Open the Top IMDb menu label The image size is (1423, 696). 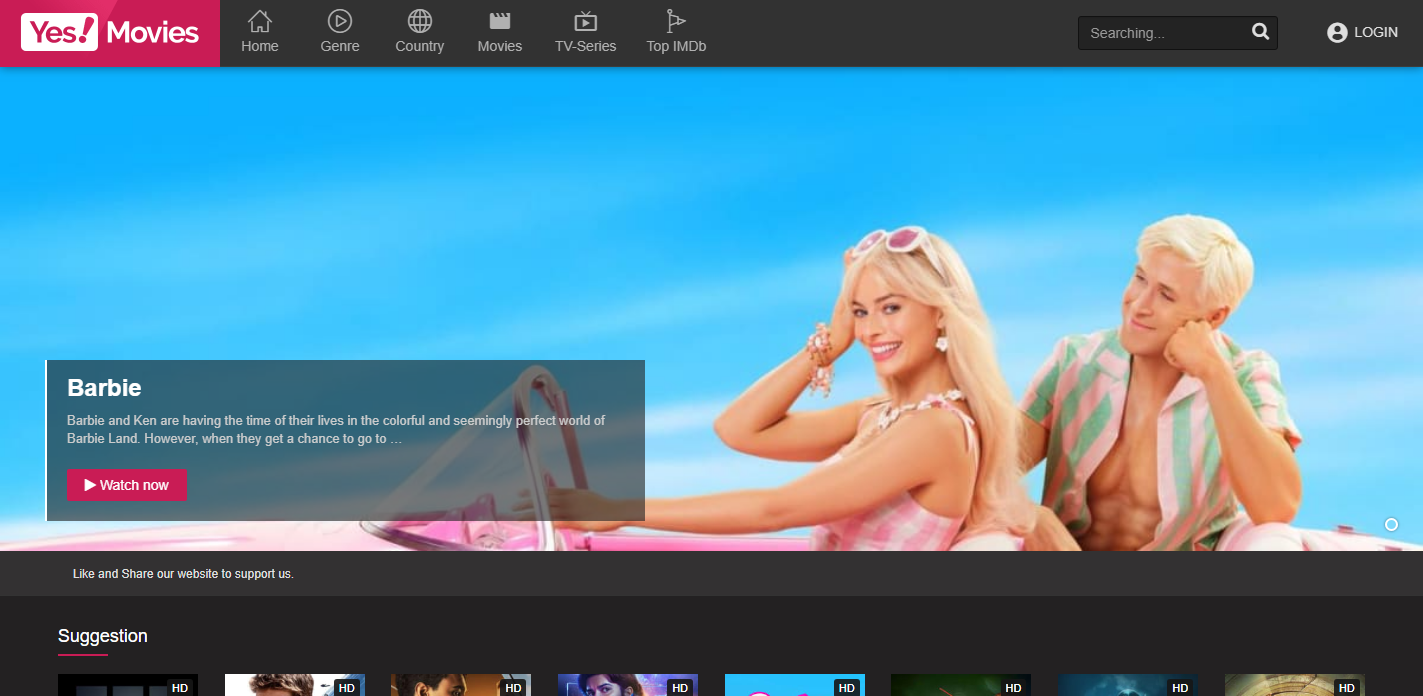click(676, 46)
